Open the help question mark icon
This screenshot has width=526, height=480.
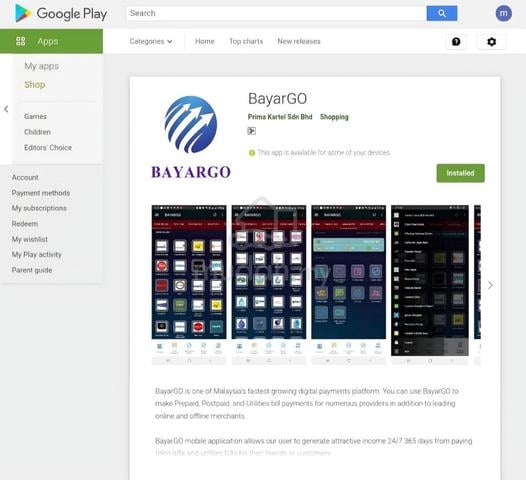click(x=456, y=42)
